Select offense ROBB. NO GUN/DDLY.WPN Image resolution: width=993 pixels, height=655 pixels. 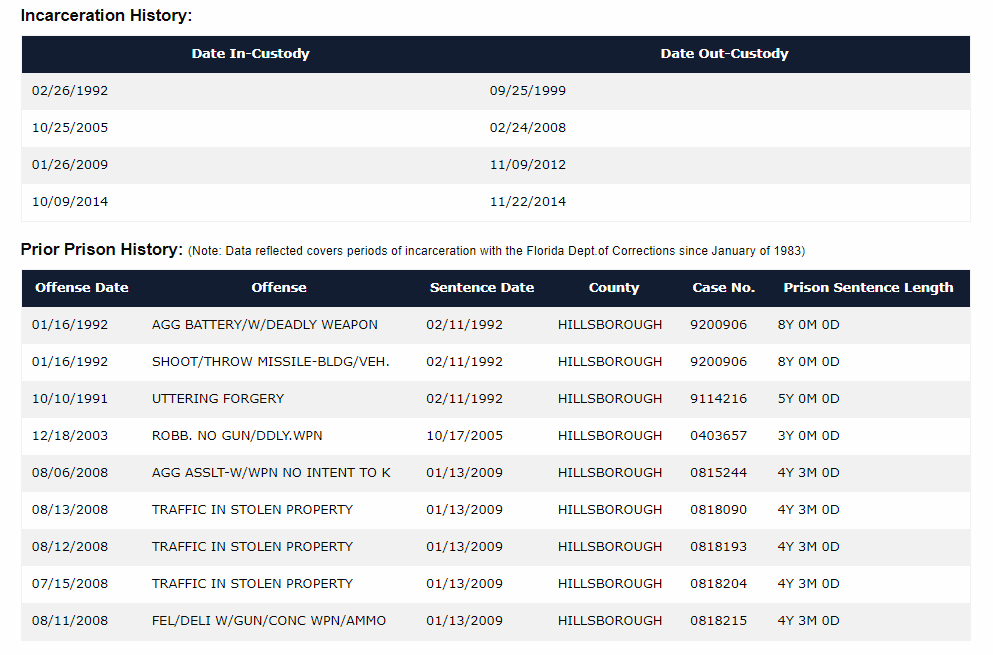[x=237, y=436]
